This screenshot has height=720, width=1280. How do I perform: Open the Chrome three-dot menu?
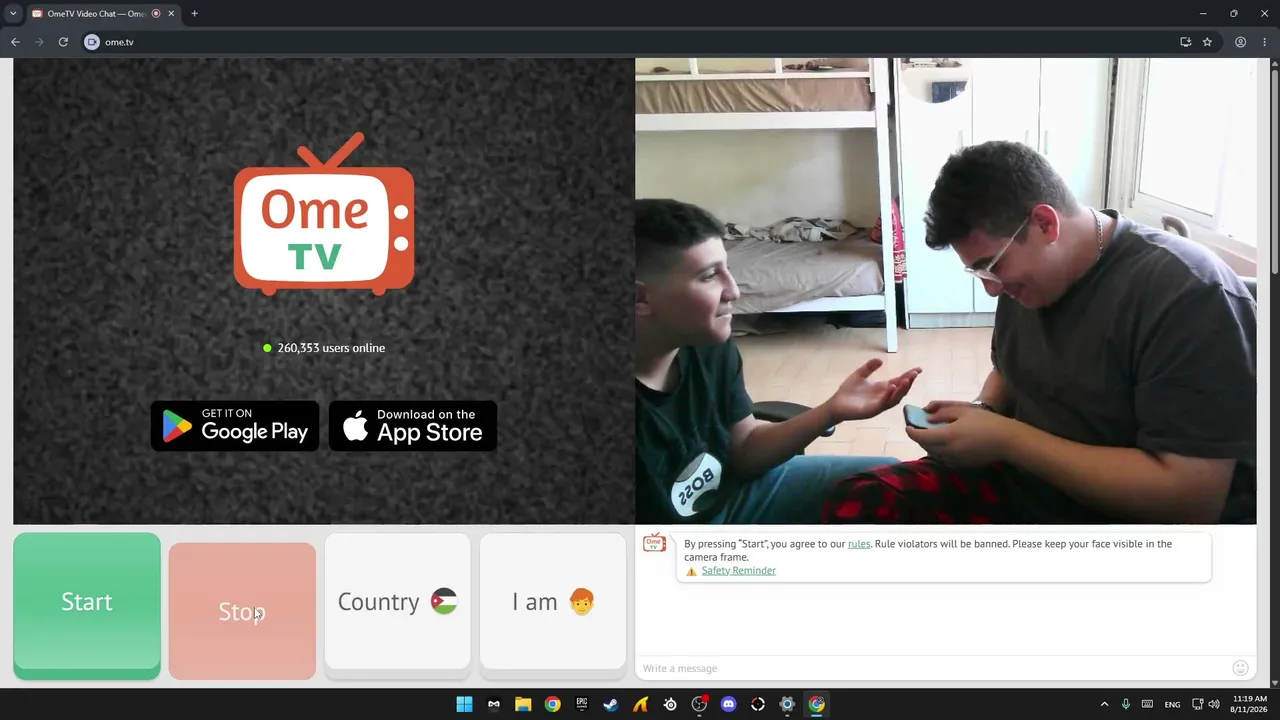(x=1265, y=42)
